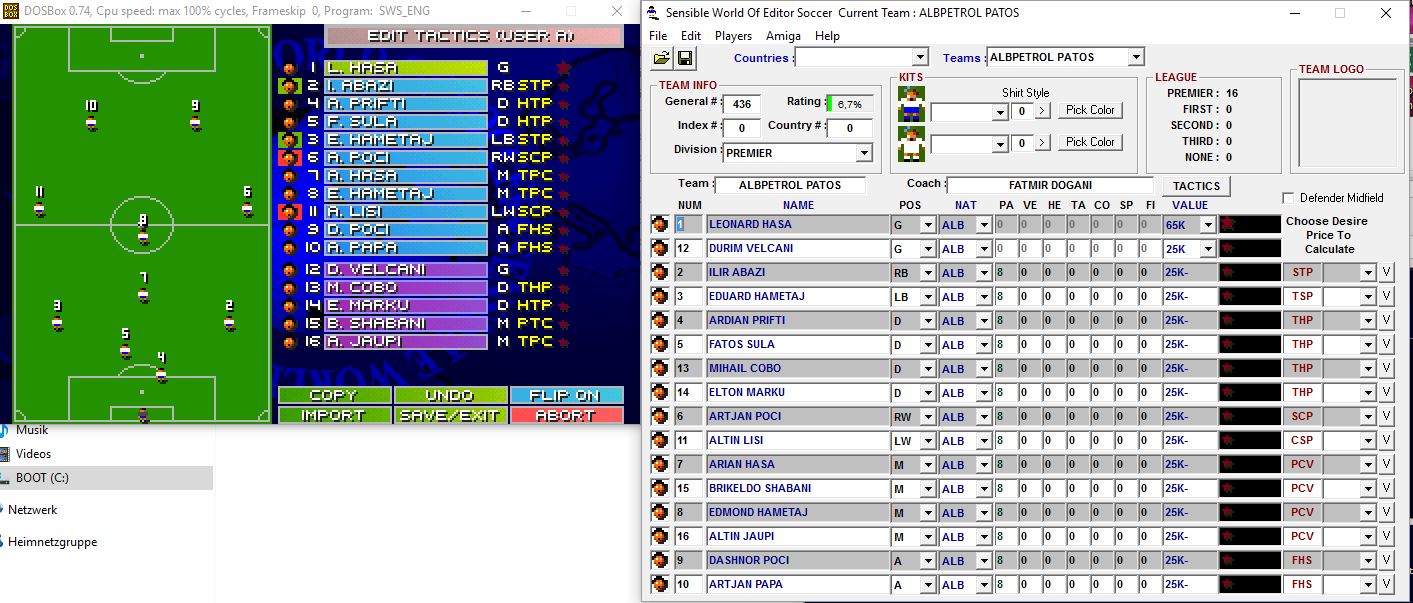This screenshot has width=1413, height=603.
Task: Click Ilir Abazi's star rating icon
Action: [x=1228, y=272]
